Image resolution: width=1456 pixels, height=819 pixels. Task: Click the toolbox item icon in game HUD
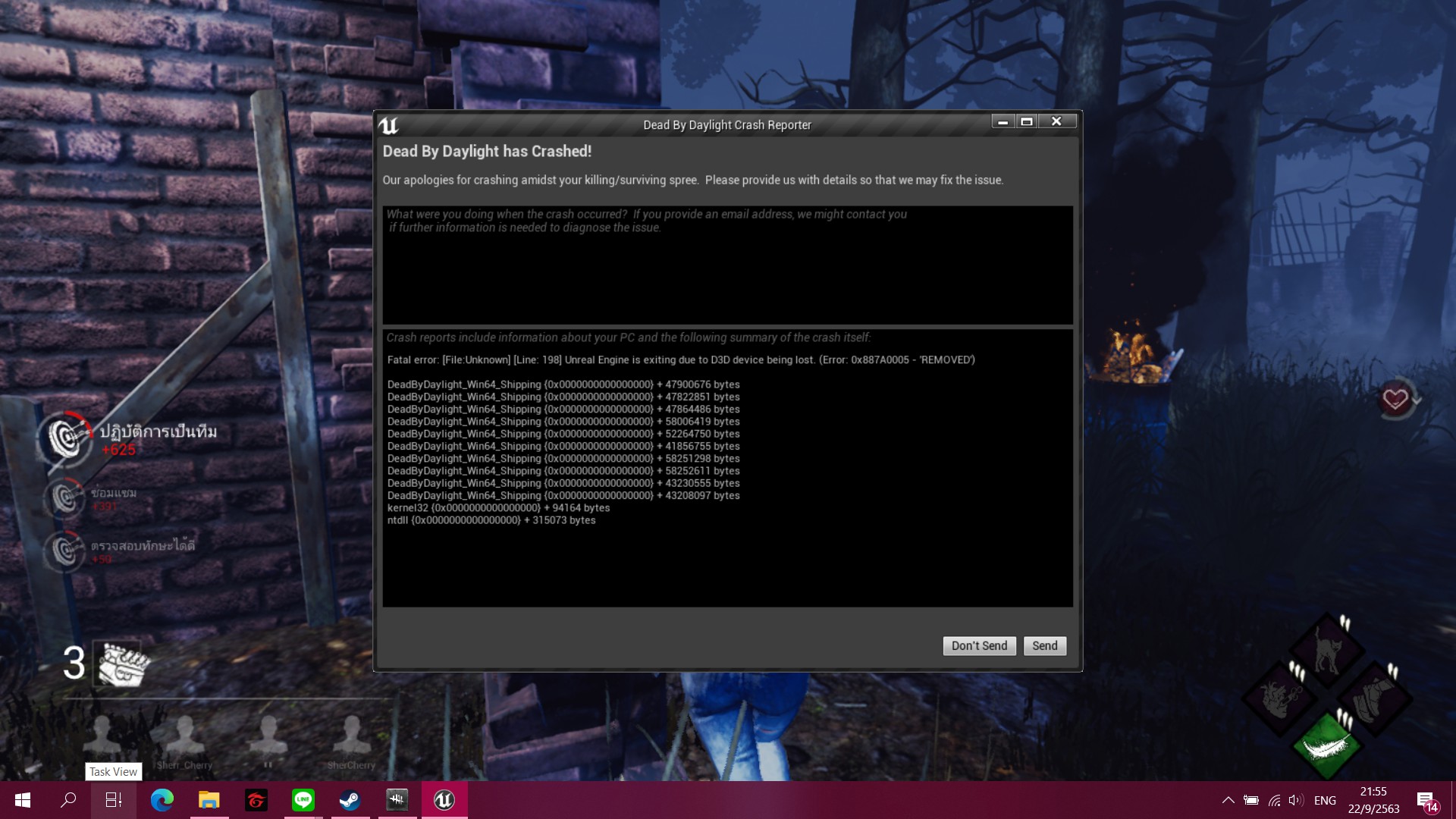coord(121,664)
